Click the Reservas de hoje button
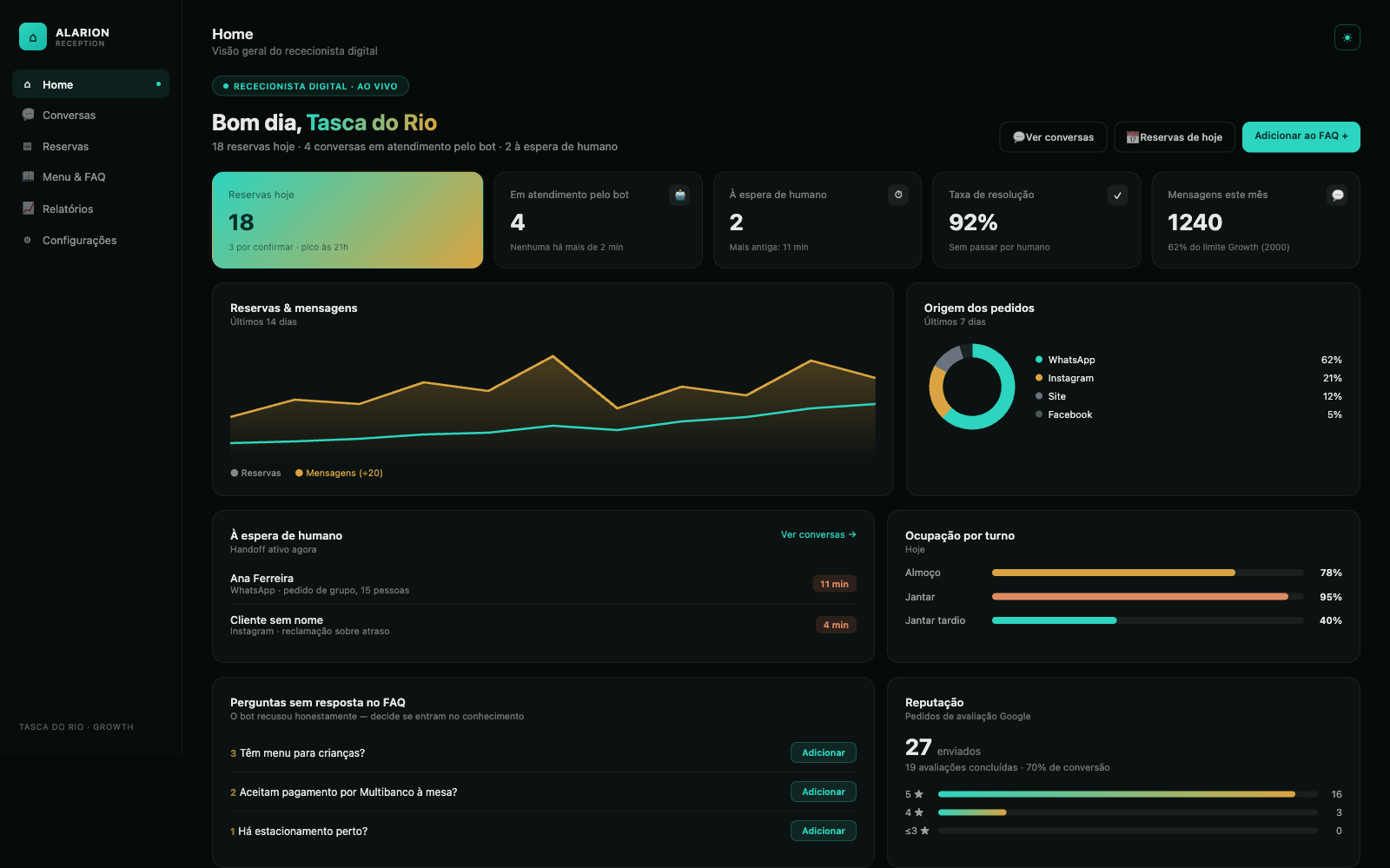This screenshot has height=868, width=1390. 1175,137
